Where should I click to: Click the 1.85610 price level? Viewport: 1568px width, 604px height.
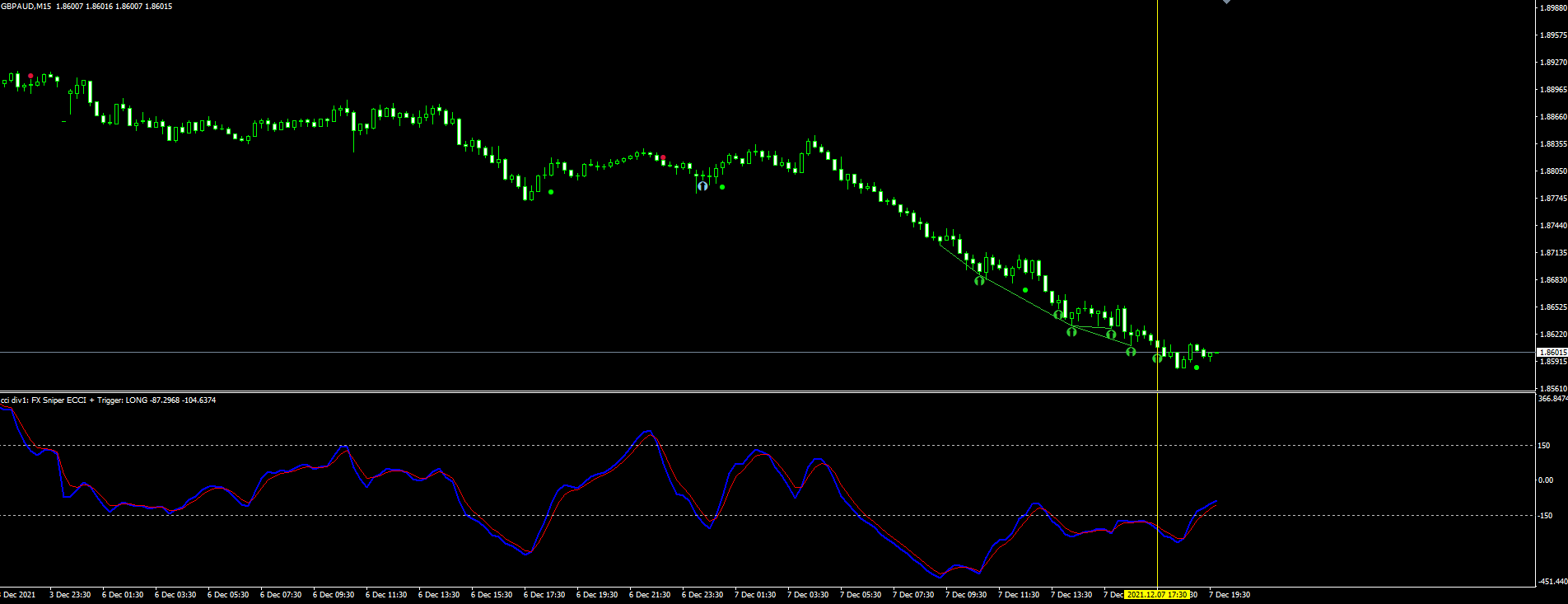click(1553, 389)
